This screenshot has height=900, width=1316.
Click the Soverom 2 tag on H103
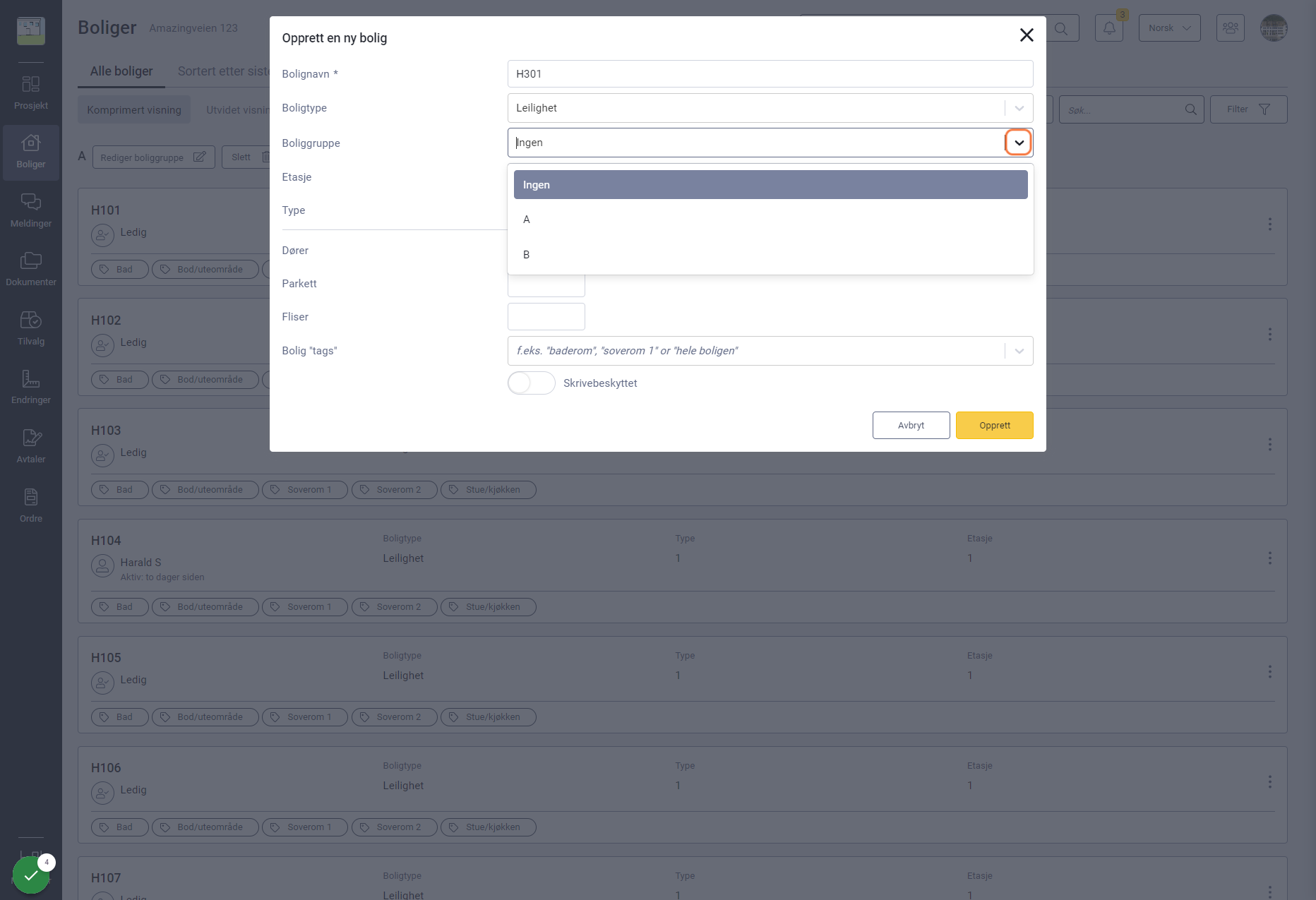click(x=395, y=490)
